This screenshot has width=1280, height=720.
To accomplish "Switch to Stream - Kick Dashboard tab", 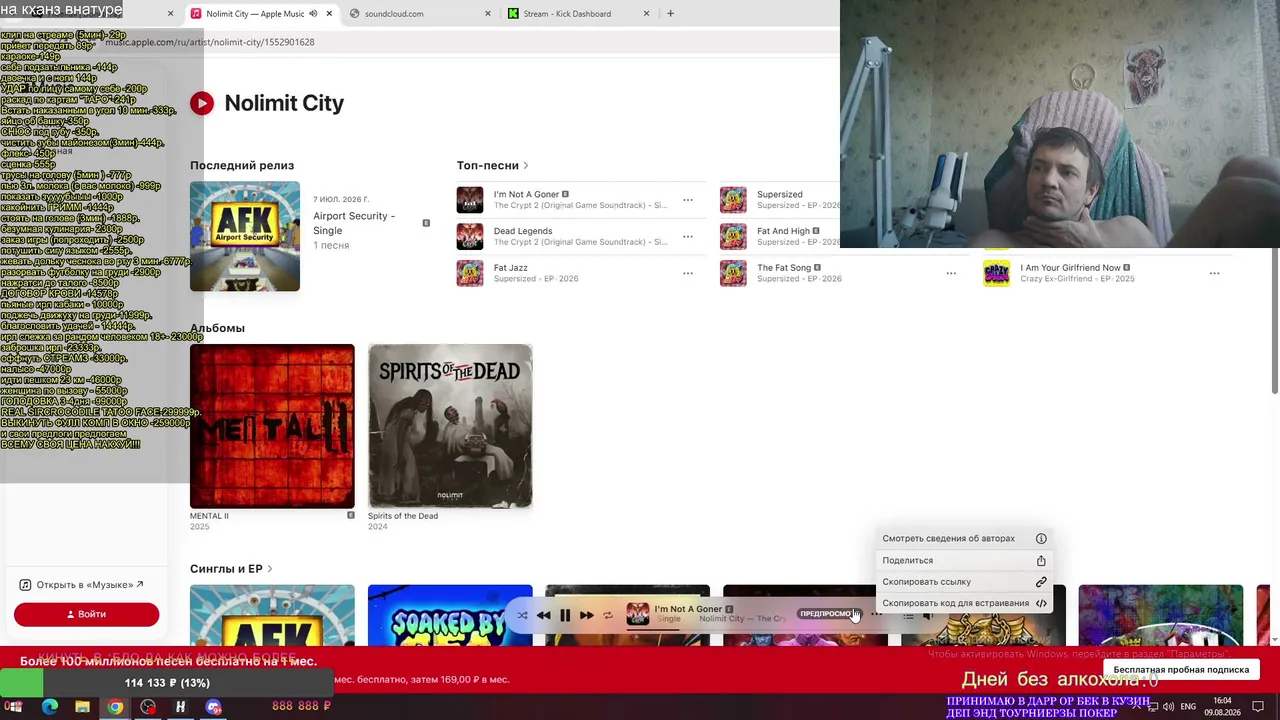I will pos(580,14).
